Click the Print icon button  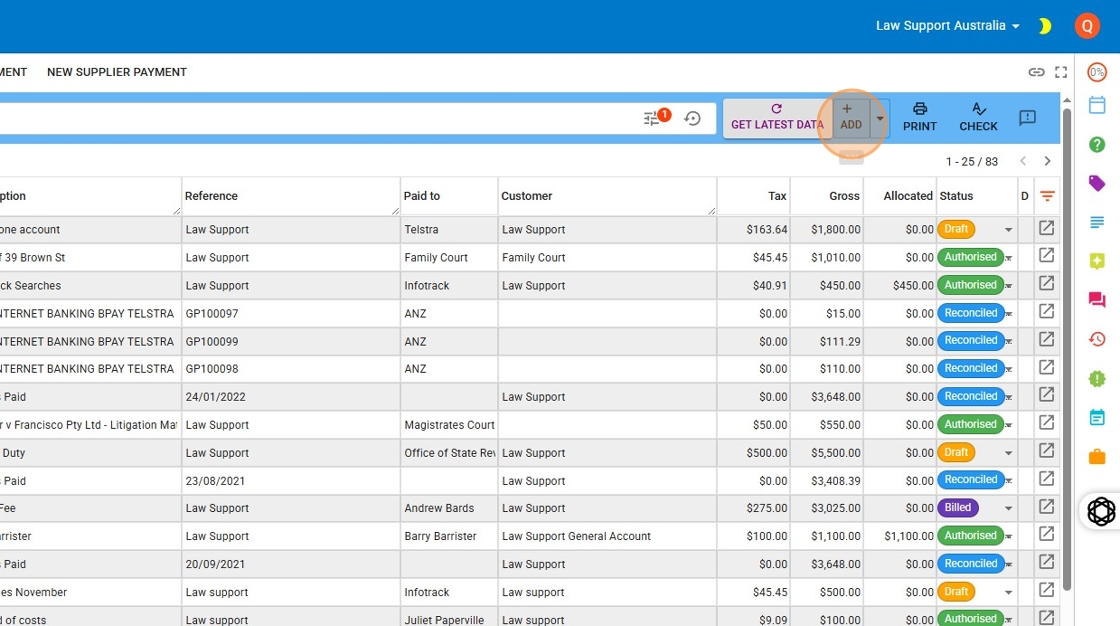(x=919, y=117)
